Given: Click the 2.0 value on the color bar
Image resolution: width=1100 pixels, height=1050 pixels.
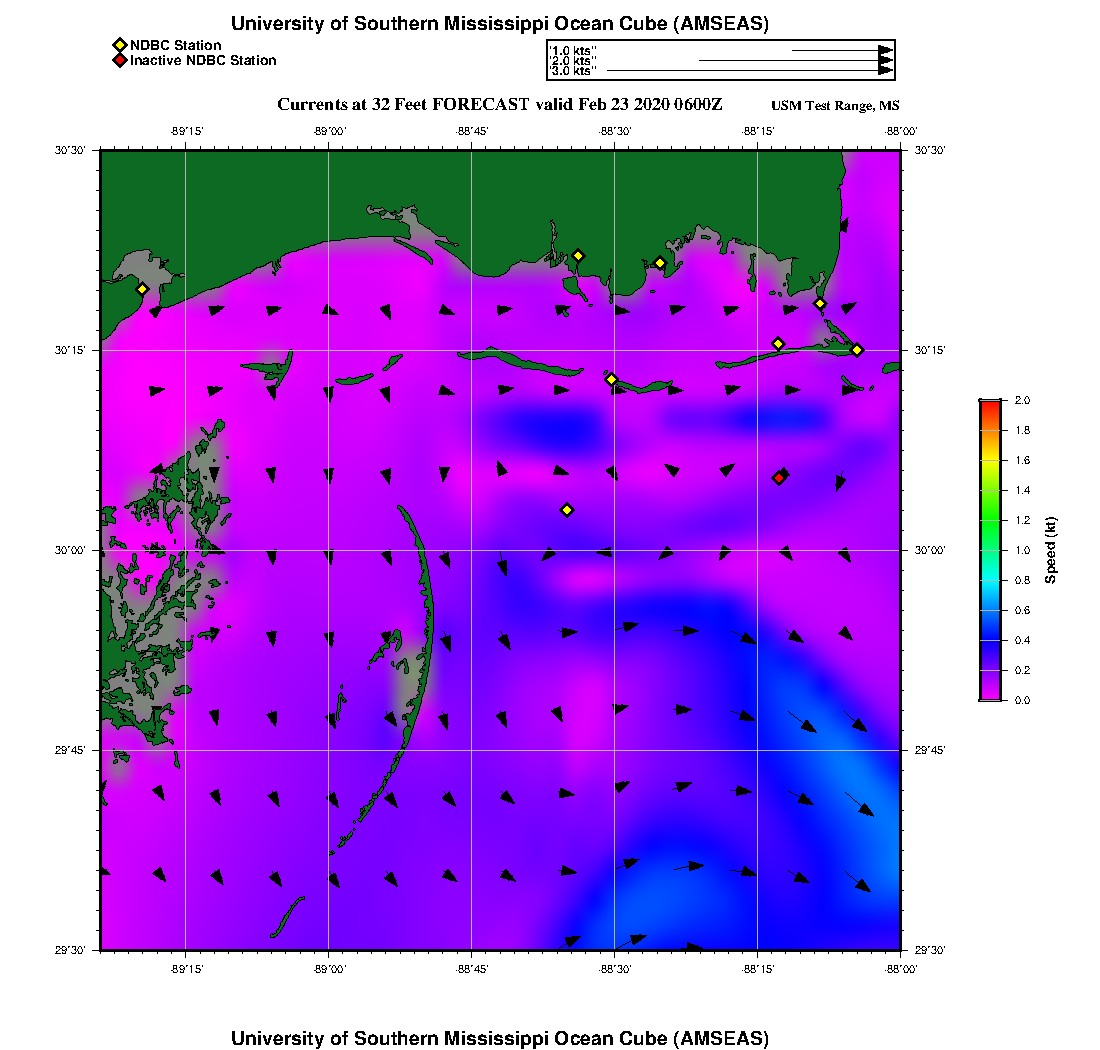Looking at the screenshot, I should [x=1022, y=401].
